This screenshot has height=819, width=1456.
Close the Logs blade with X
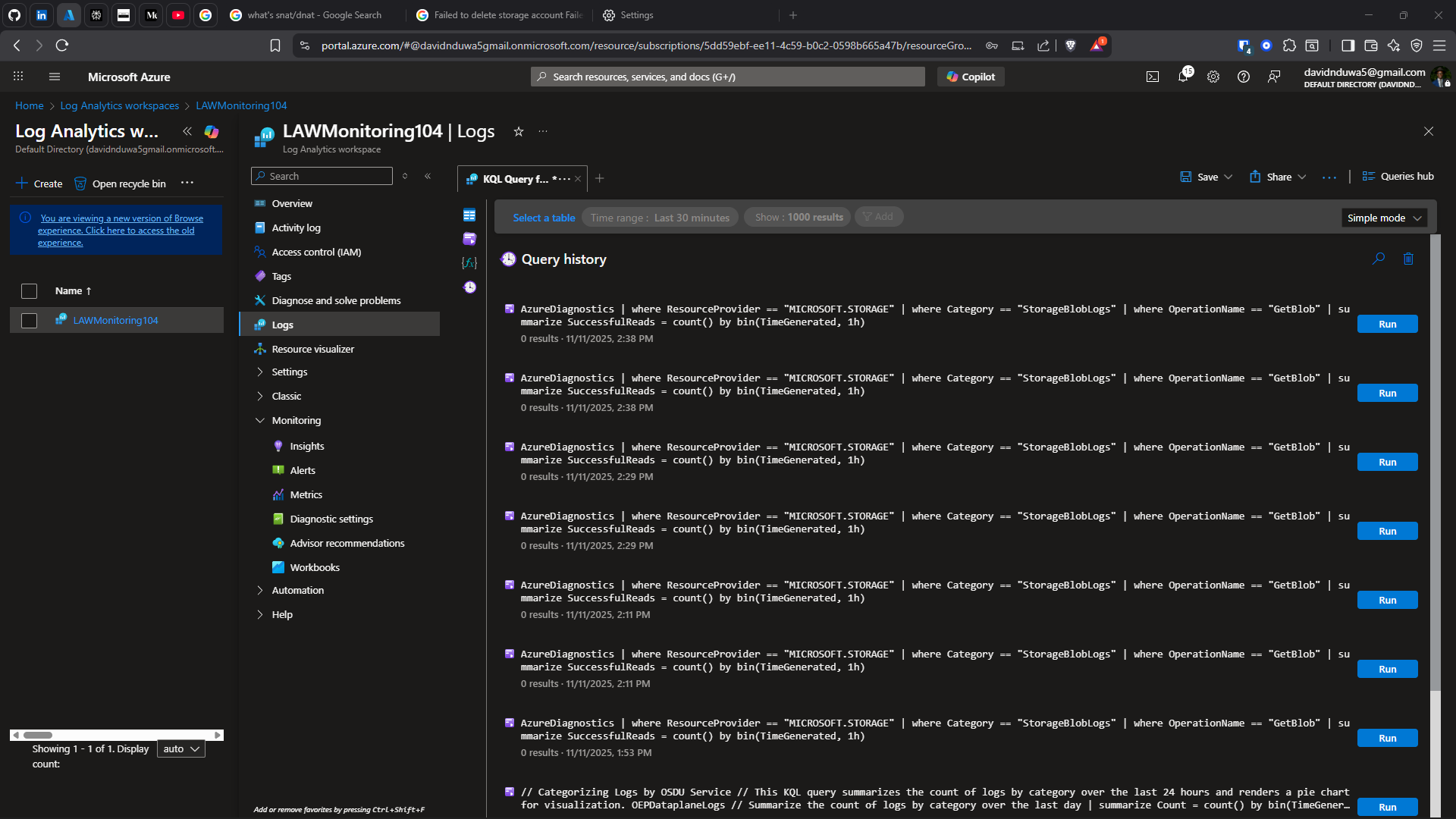coord(1429,131)
